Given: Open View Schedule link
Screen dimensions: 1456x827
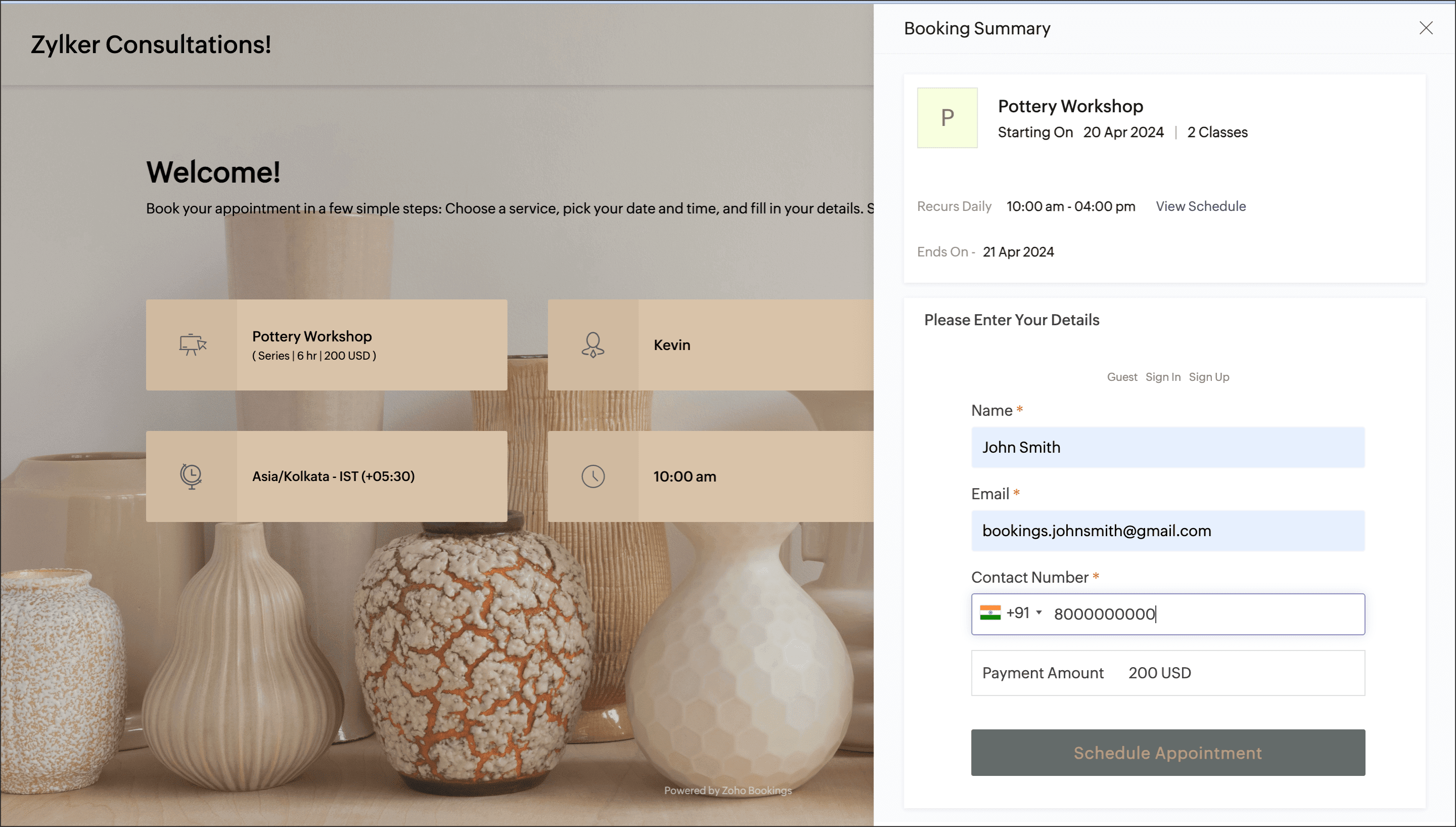Looking at the screenshot, I should click(1201, 206).
